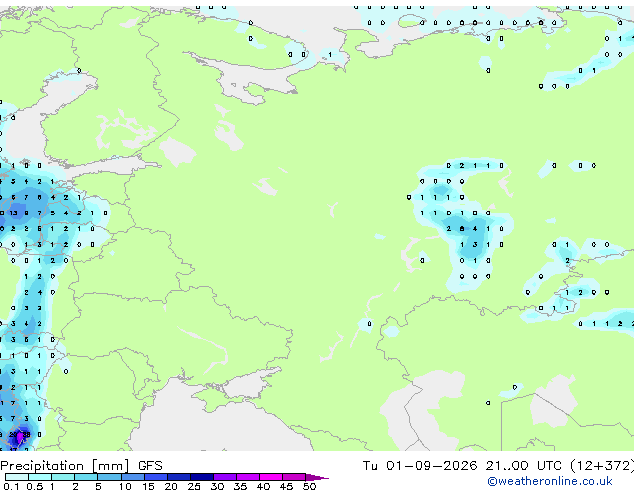Image resolution: width=634 pixels, height=490 pixels.
Task: Select the 5–10 mm legend color swatch
Action: coord(109,477)
